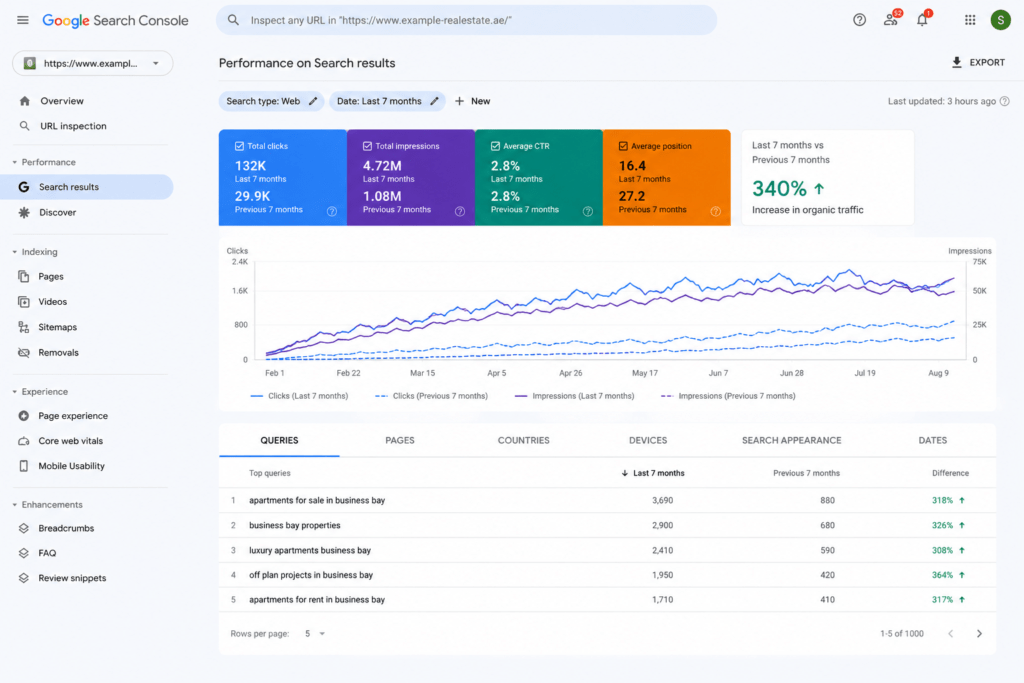Open users and permissions icon

(x=891, y=20)
